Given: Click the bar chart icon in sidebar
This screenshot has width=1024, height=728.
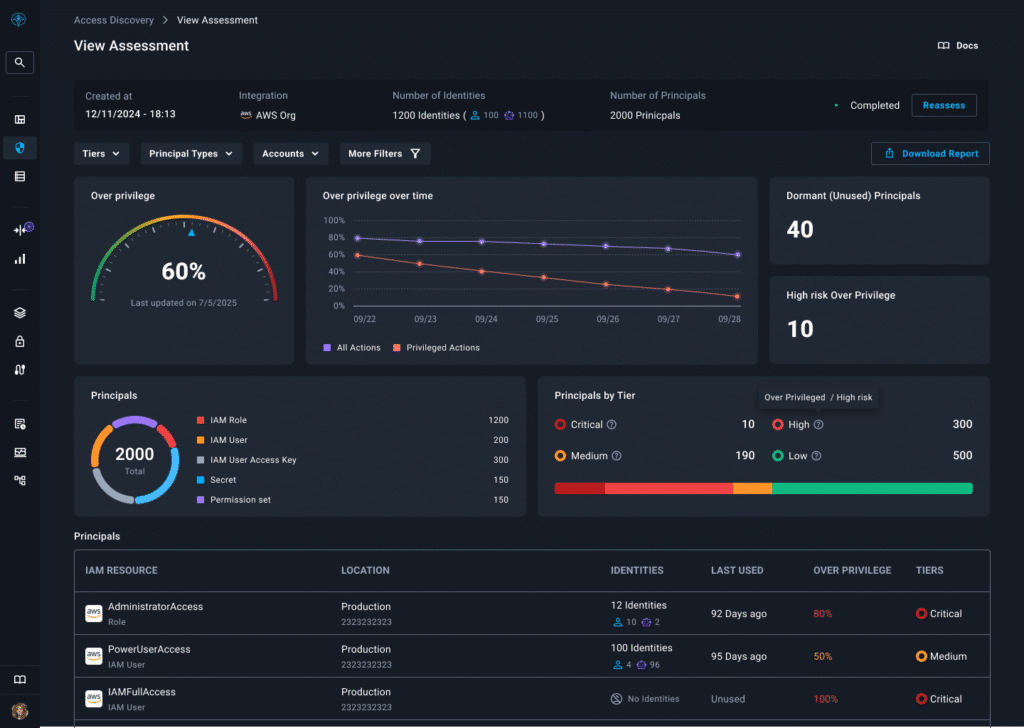Looking at the screenshot, I should click(x=20, y=259).
